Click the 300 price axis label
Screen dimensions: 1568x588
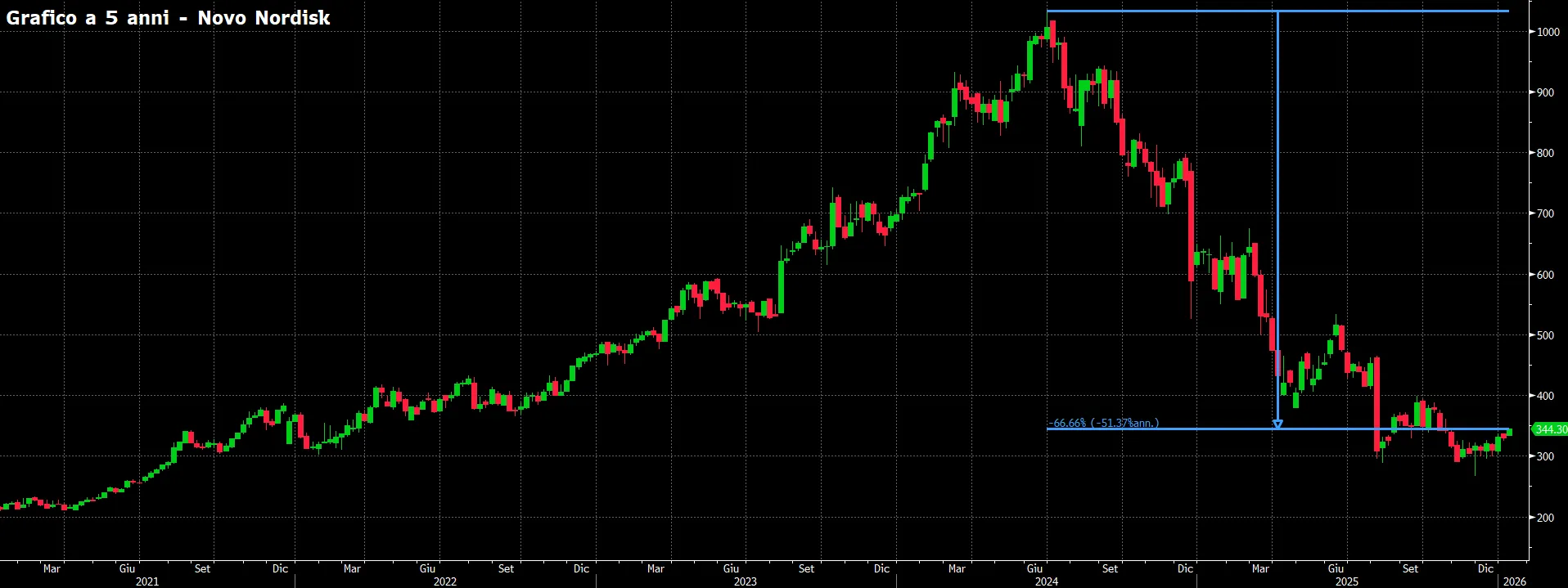pyautogui.click(x=1545, y=456)
